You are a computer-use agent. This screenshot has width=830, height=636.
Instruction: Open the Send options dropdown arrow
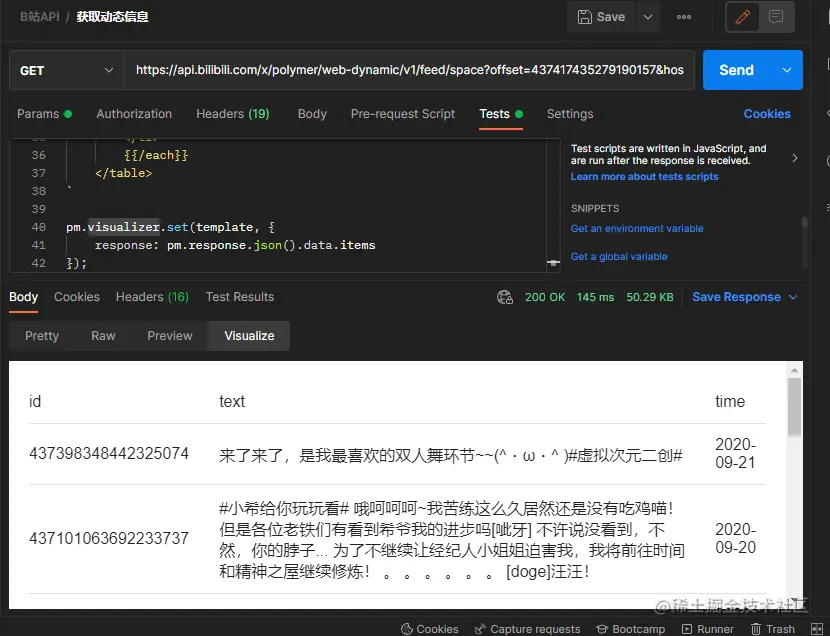pos(787,70)
